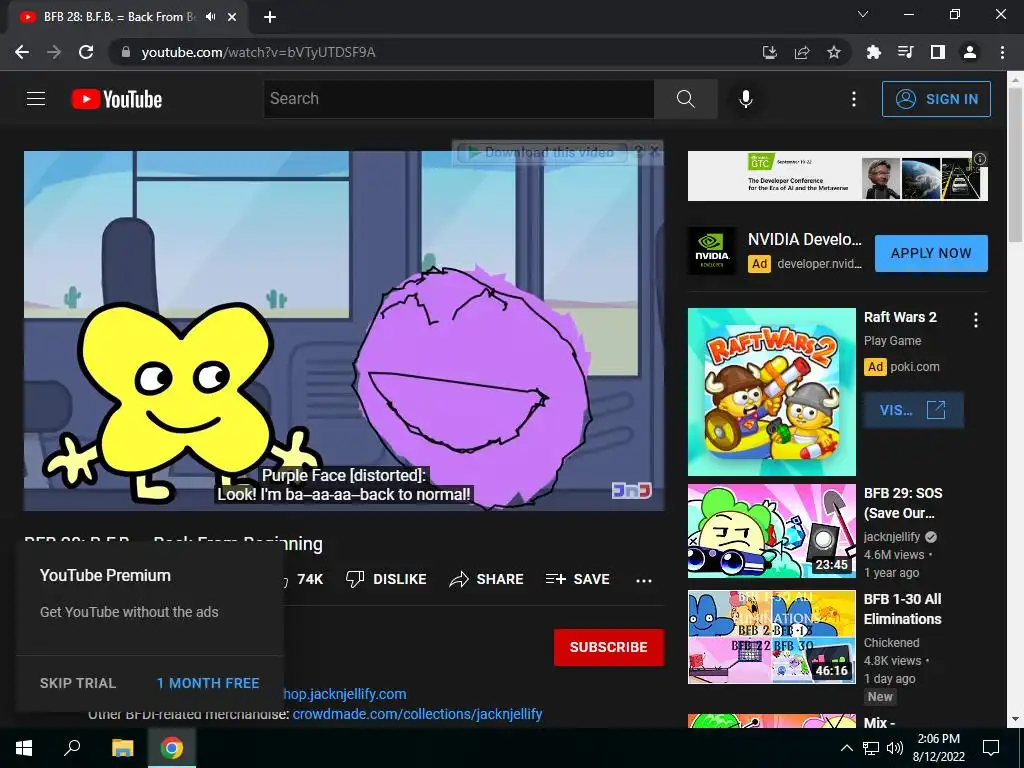The width and height of the screenshot is (1024, 768).
Task: Click the browser forward arrow
Action: pyautogui.click(x=54, y=52)
